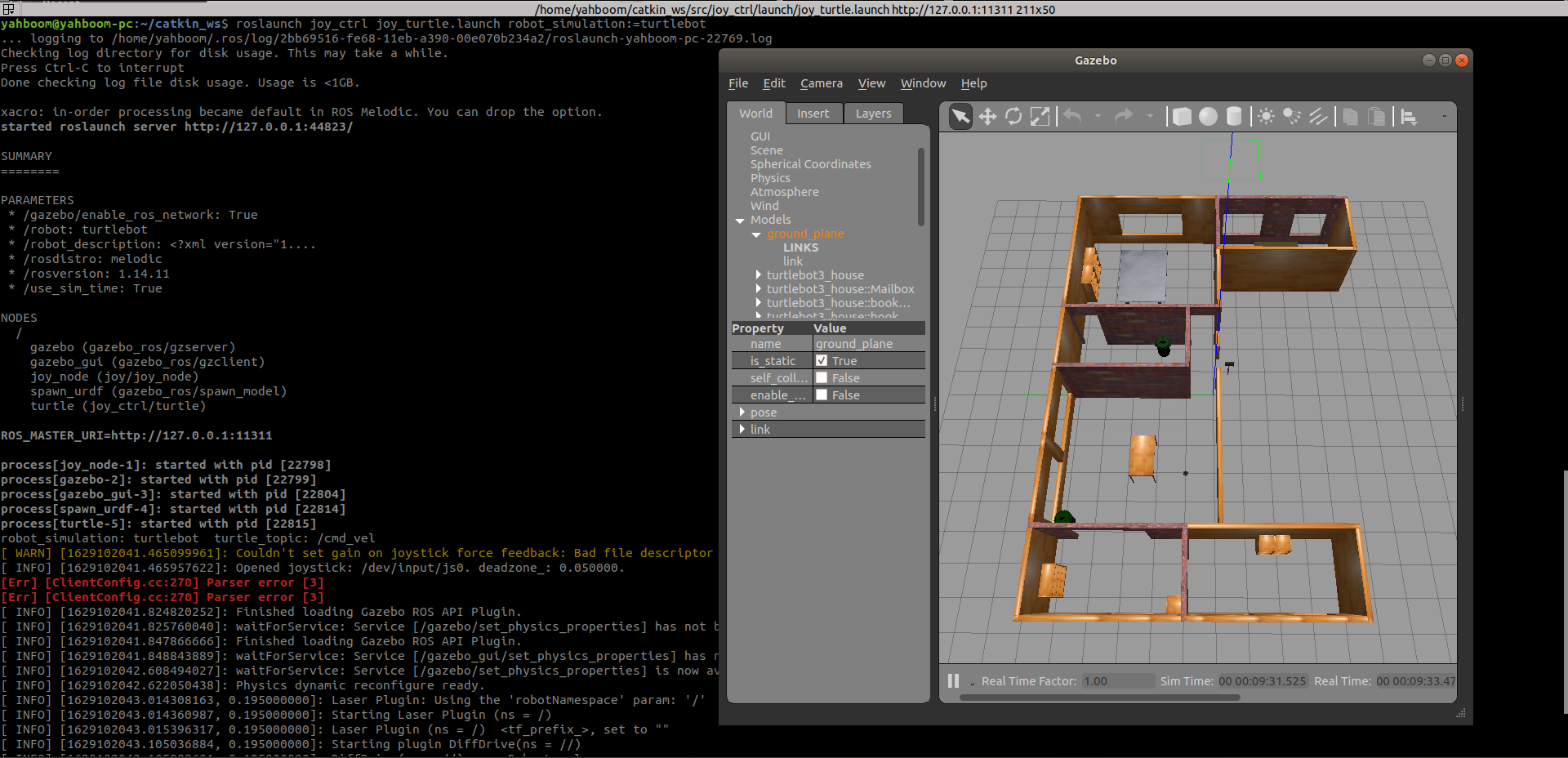This screenshot has width=1568, height=758.
Task: Open the Align tool
Action: pyautogui.click(x=1410, y=117)
